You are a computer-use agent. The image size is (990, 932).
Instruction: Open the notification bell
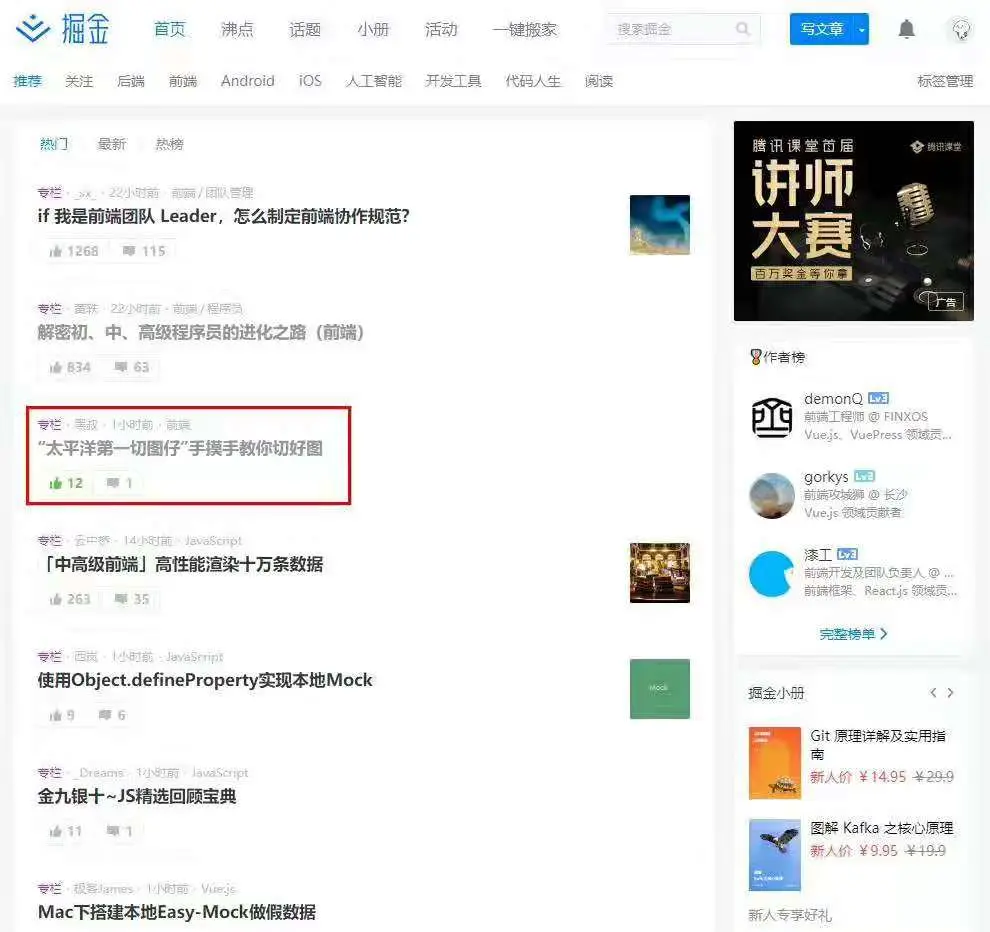[907, 29]
